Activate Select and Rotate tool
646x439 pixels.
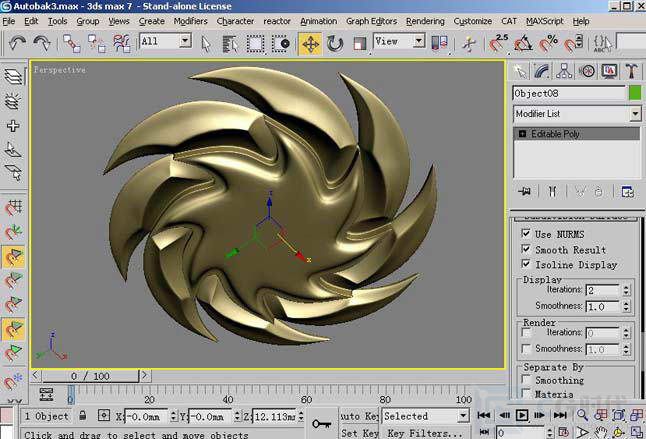(x=335, y=44)
